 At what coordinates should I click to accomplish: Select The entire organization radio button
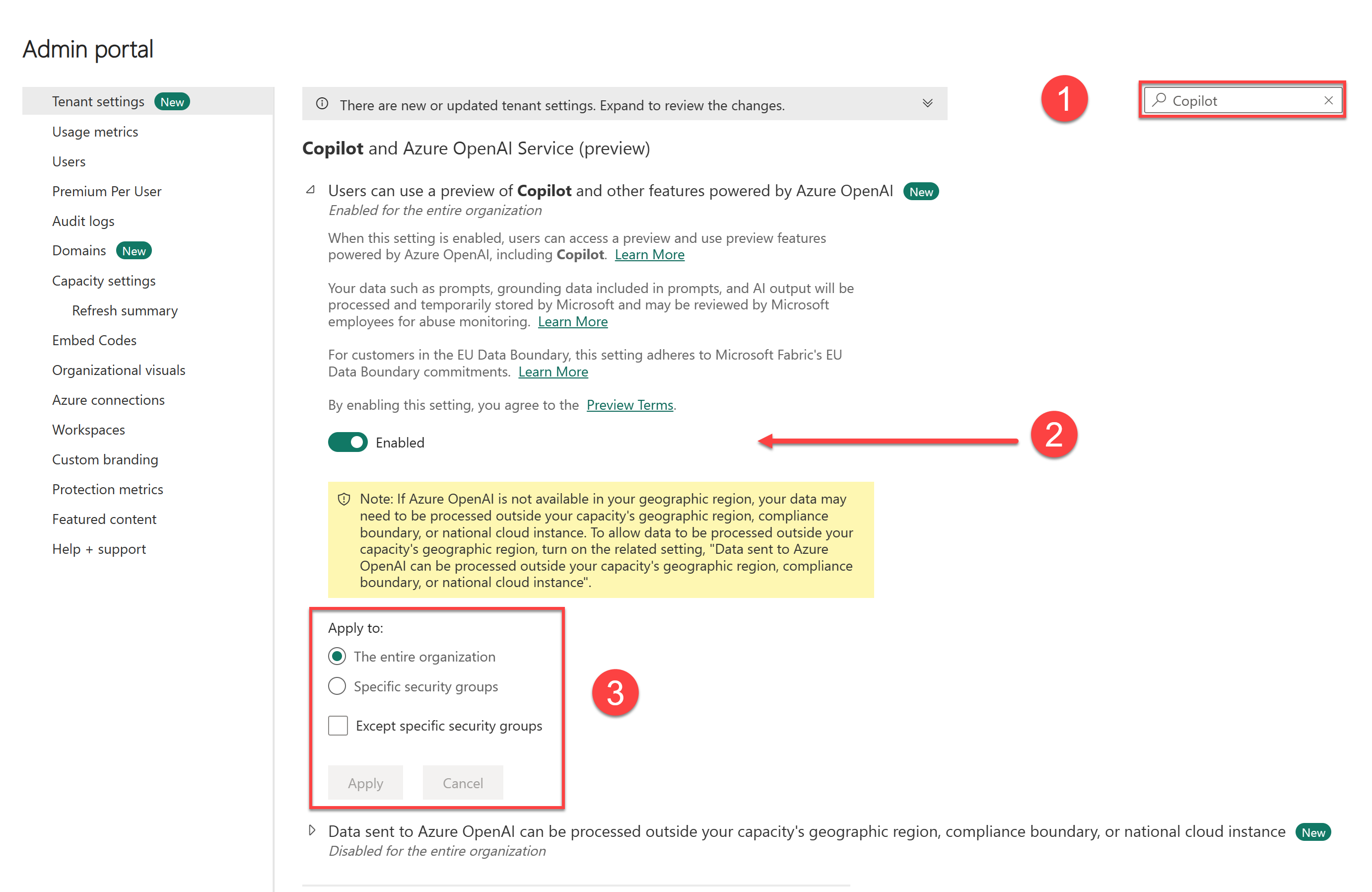pyautogui.click(x=338, y=657)
